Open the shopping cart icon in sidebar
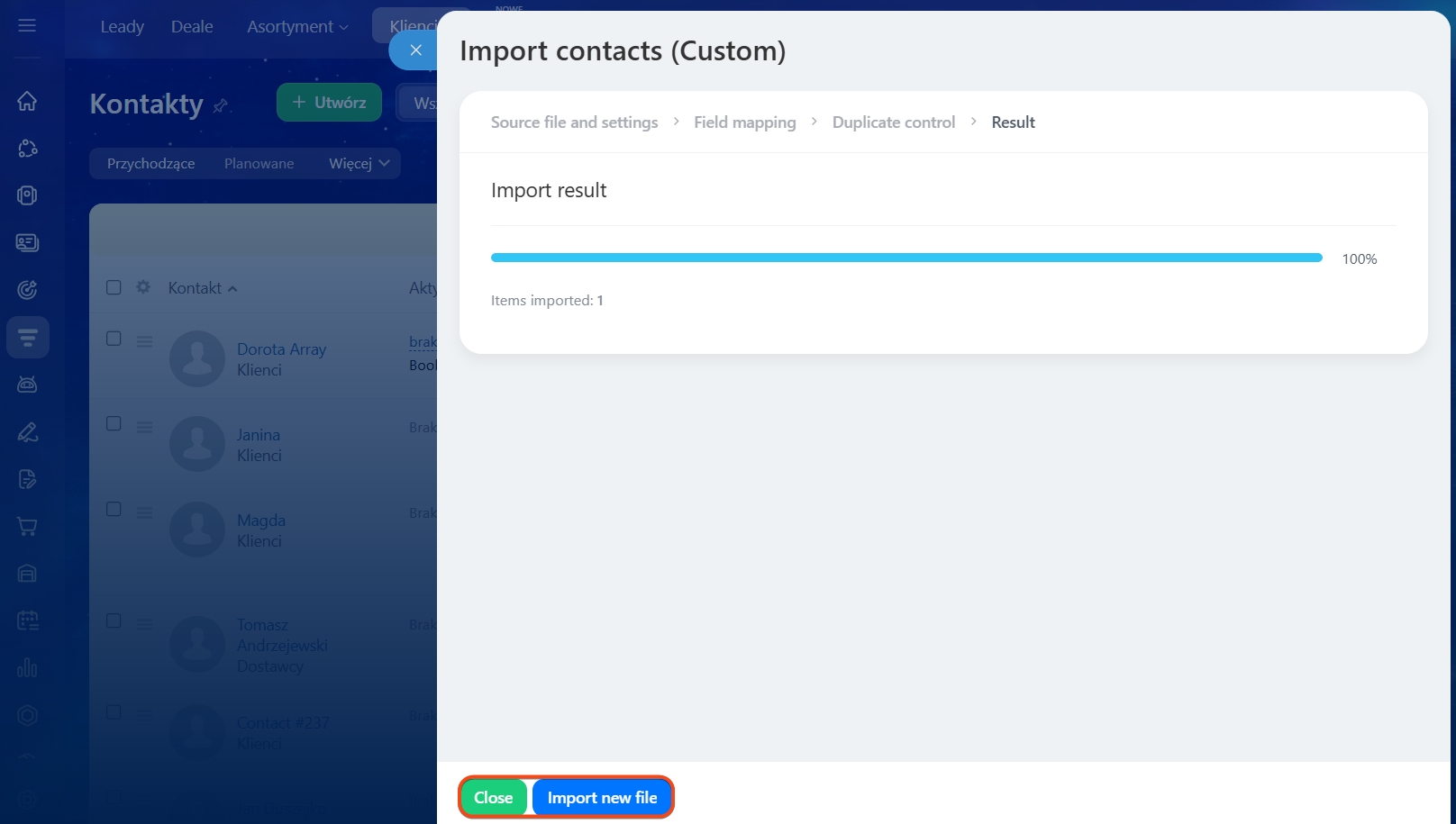Screen dimensions: 1456x824 click(27, 527)
